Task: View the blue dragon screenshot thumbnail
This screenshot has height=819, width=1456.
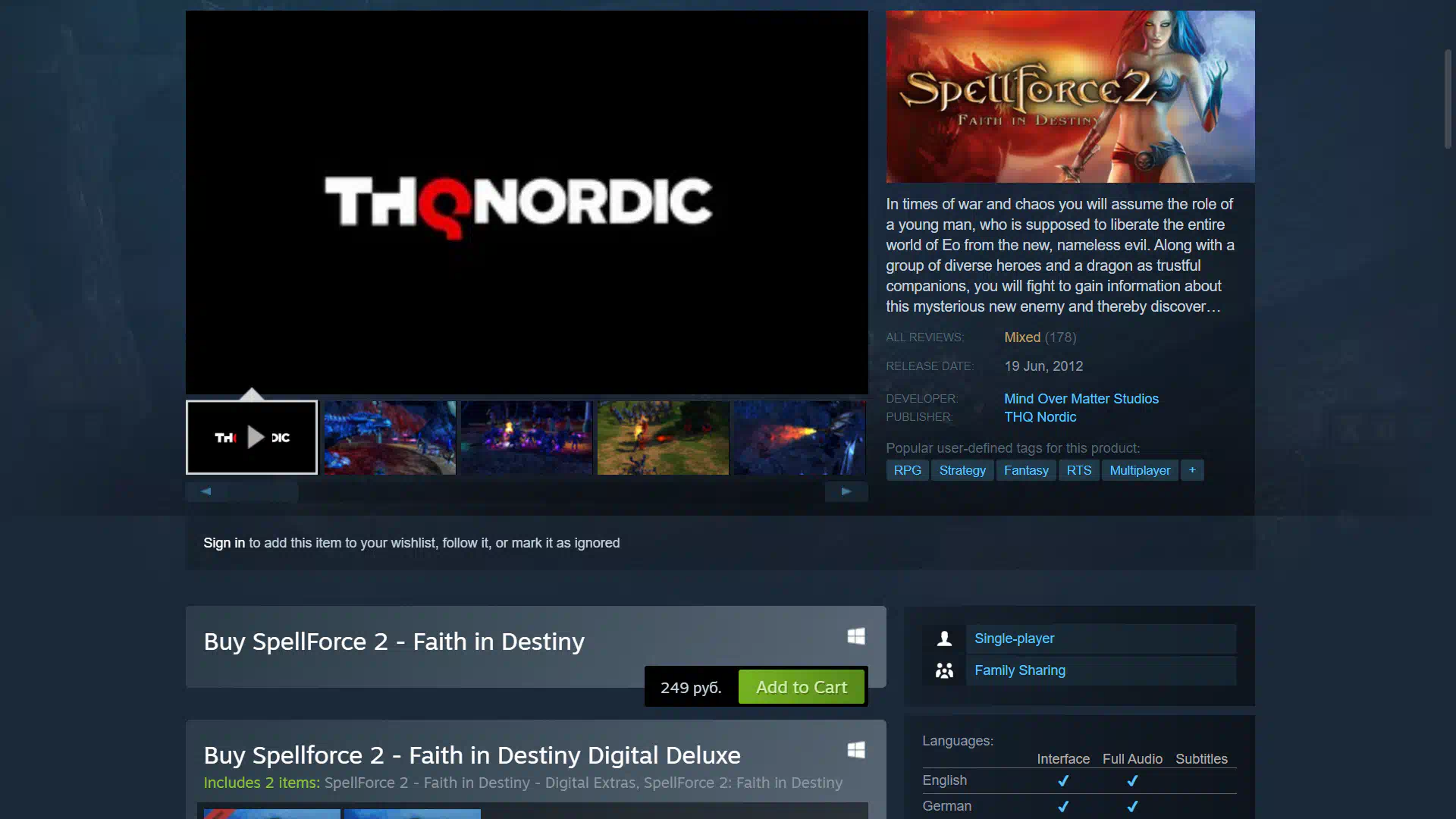Action: pos(390,438)
